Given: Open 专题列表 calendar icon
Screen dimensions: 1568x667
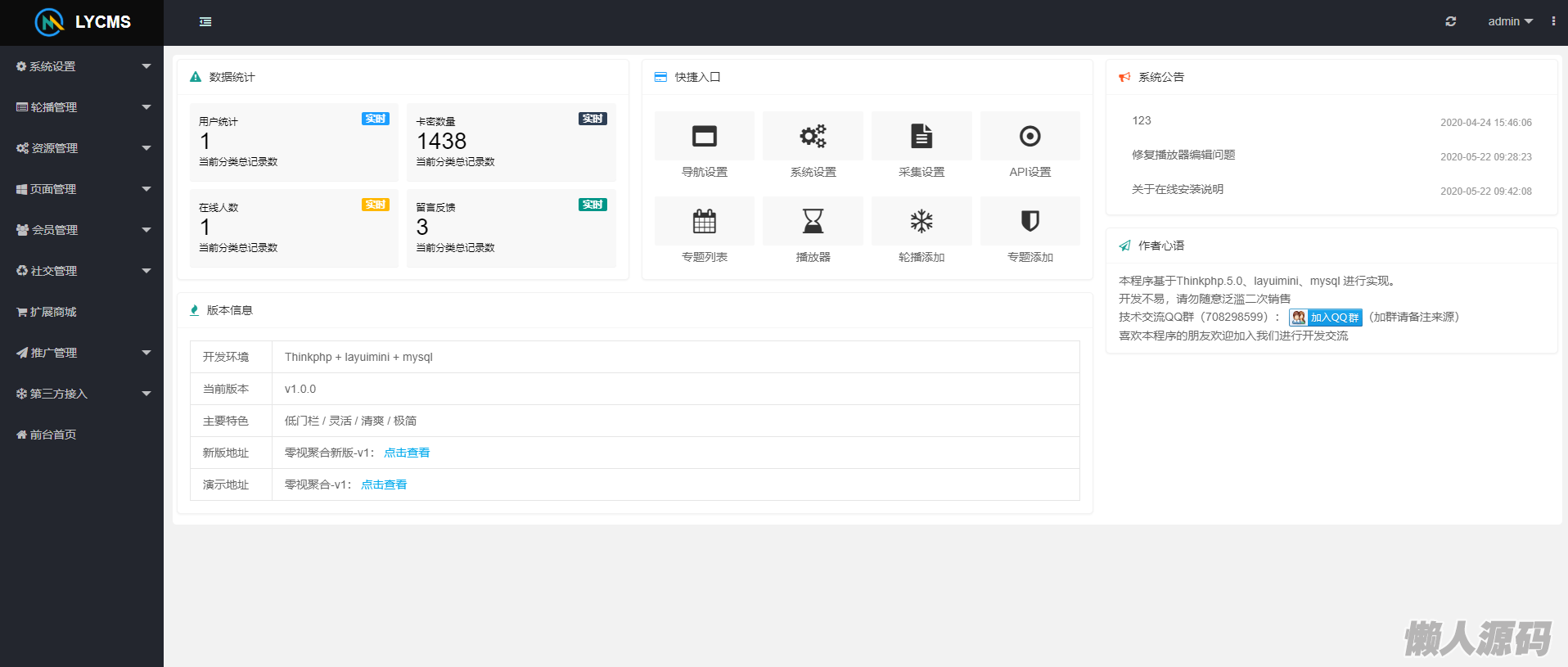Looking at the screenshot, I should click(705, 221).
